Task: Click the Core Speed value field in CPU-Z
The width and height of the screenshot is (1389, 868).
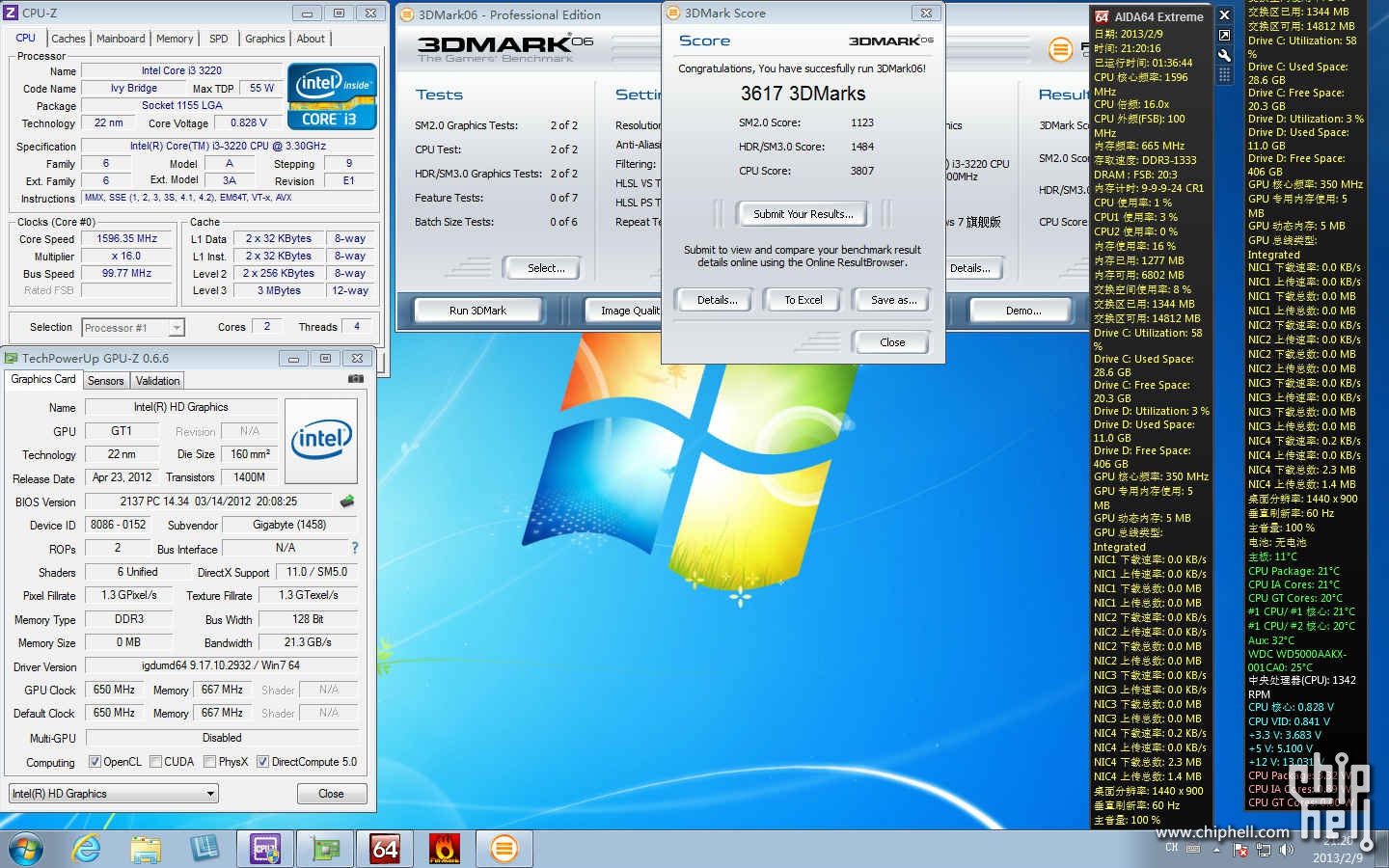Action: (x=127, y=238)
